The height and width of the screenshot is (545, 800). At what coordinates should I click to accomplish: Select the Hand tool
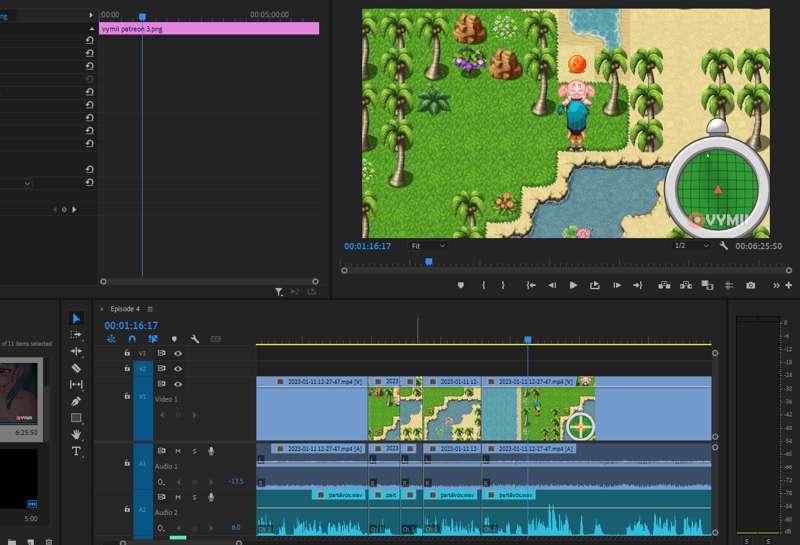[76, 434]
